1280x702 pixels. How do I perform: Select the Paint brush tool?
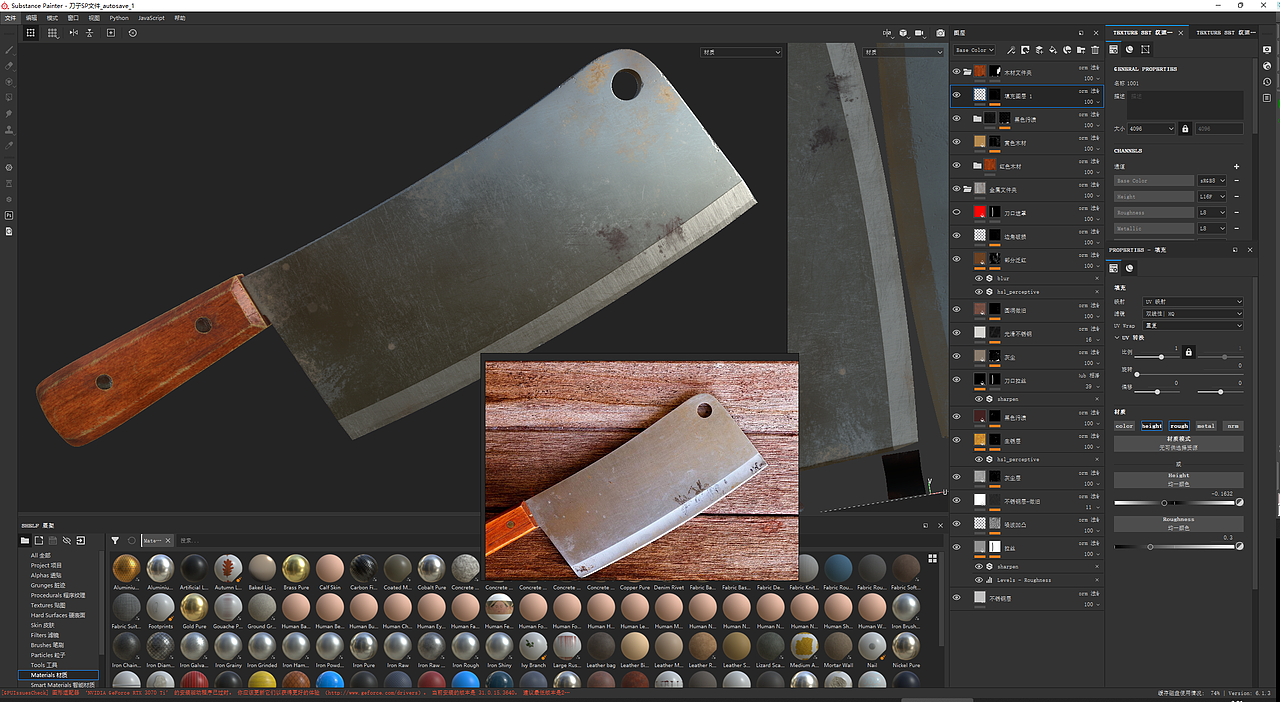click(9, 49)
